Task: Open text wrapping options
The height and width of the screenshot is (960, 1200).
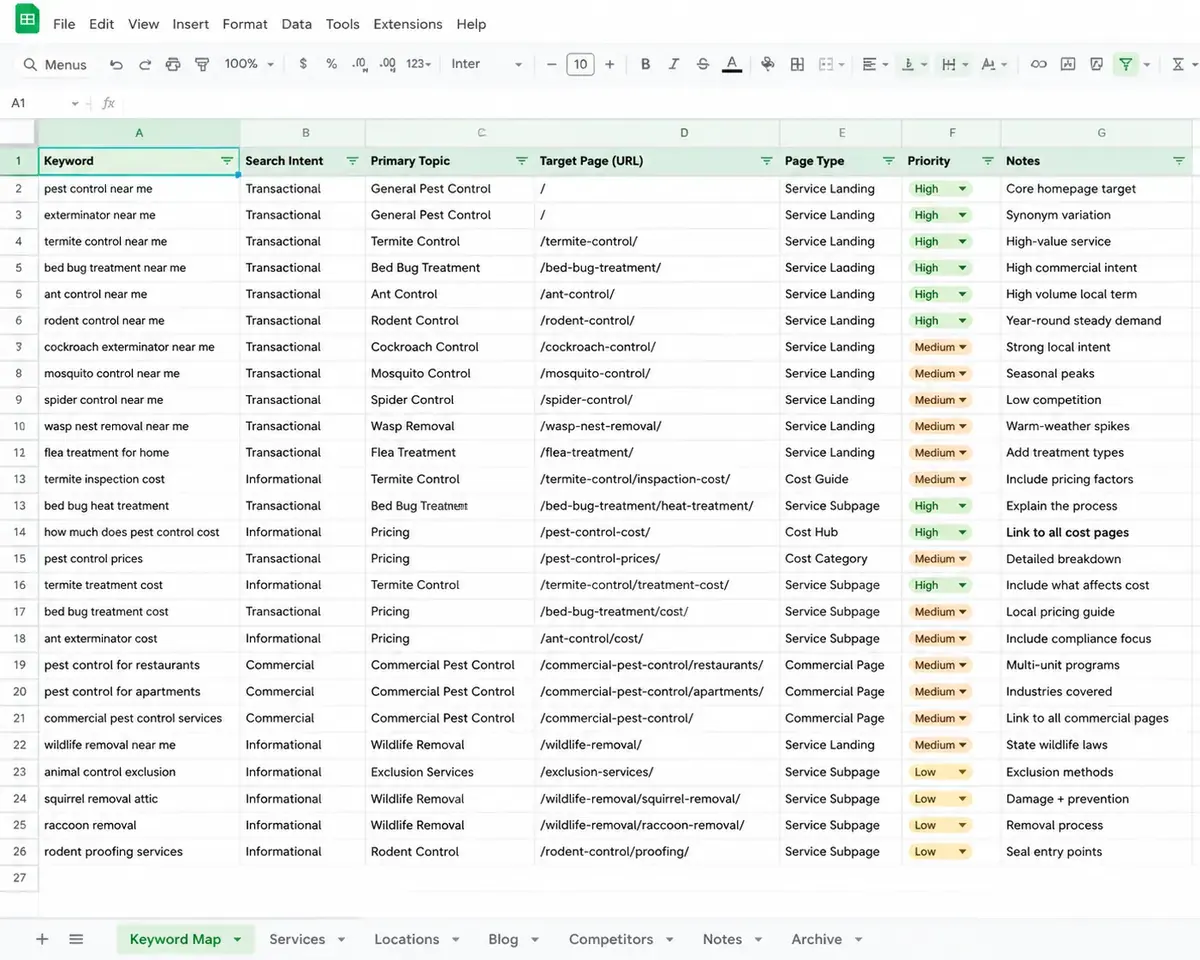Action: (955, 64)
